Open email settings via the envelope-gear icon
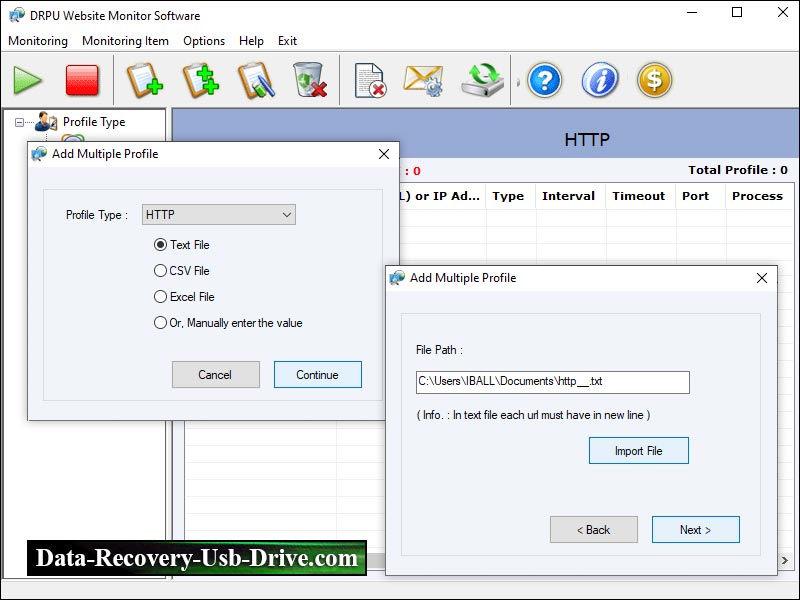This screenshot has height=600, width=800. [420, 80]
